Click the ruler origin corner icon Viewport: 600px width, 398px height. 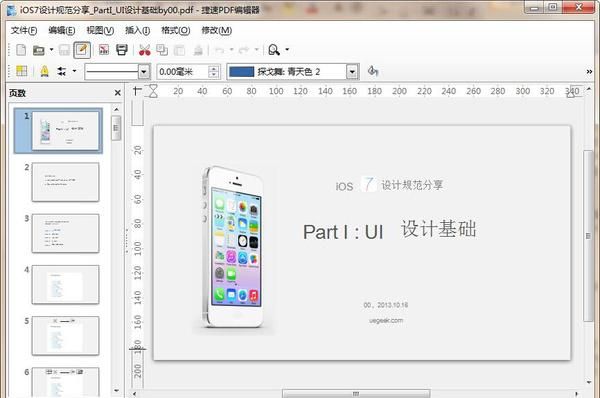[137, 91]
